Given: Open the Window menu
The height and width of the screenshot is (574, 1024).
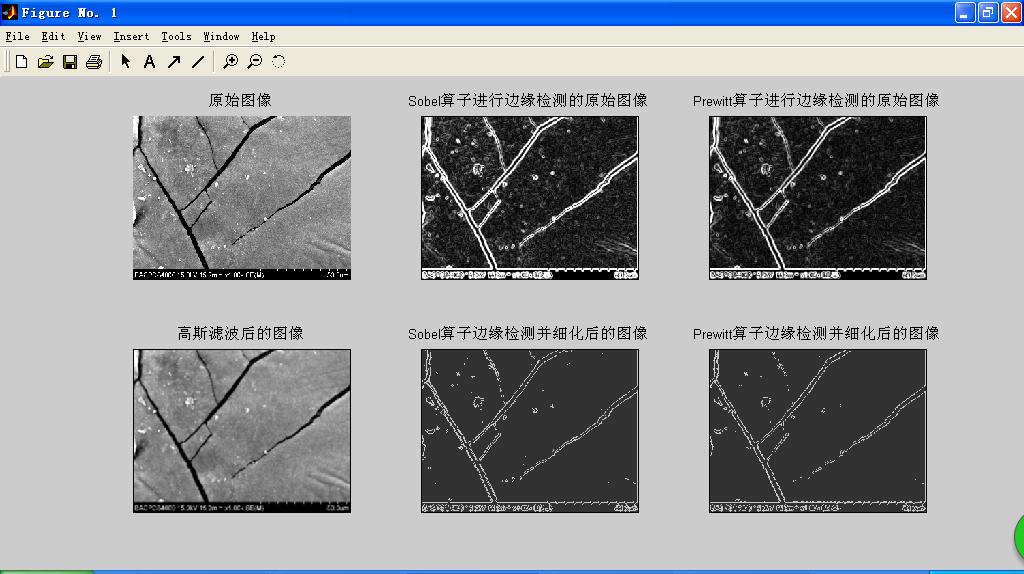Looking at the screenshot, I should click(221, 37).
